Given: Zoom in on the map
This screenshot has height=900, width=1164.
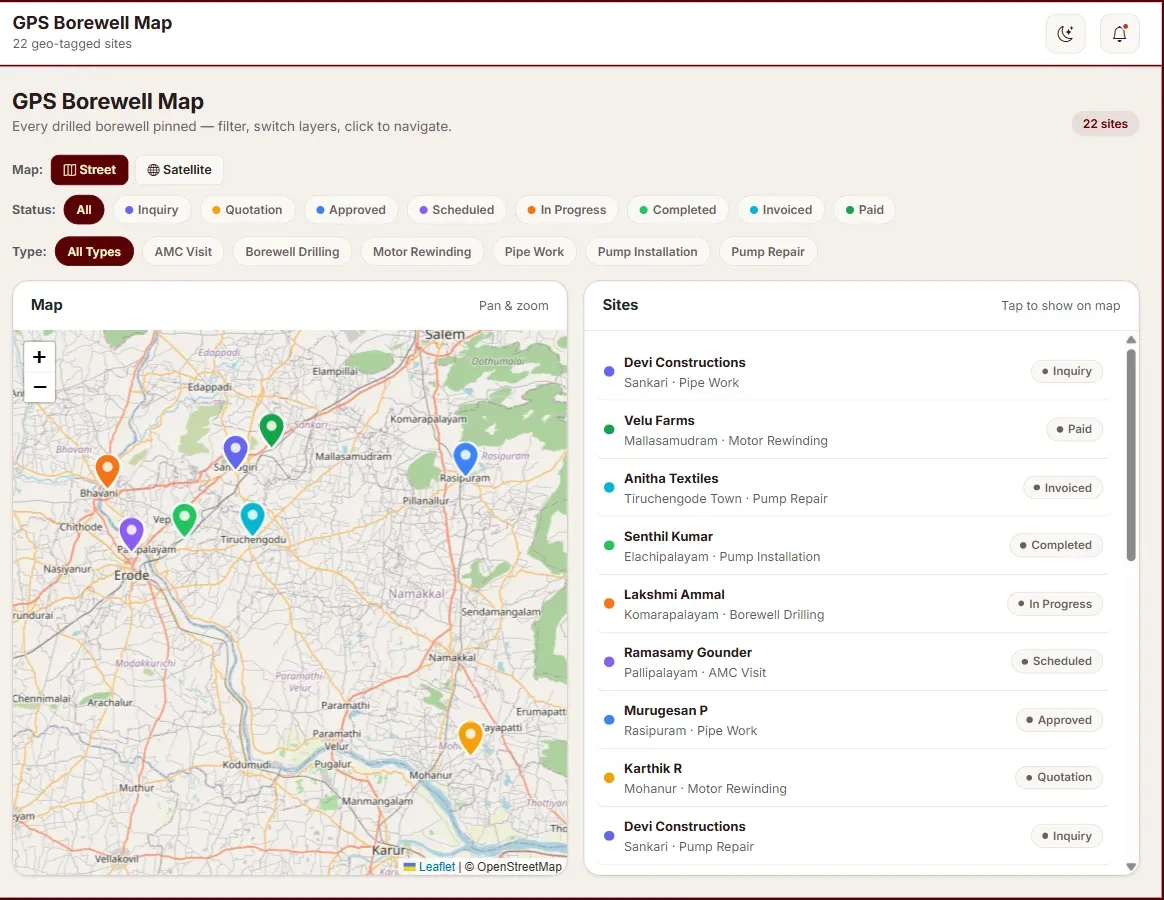Looking at the screenshot, I should click(x=39, y=357).
